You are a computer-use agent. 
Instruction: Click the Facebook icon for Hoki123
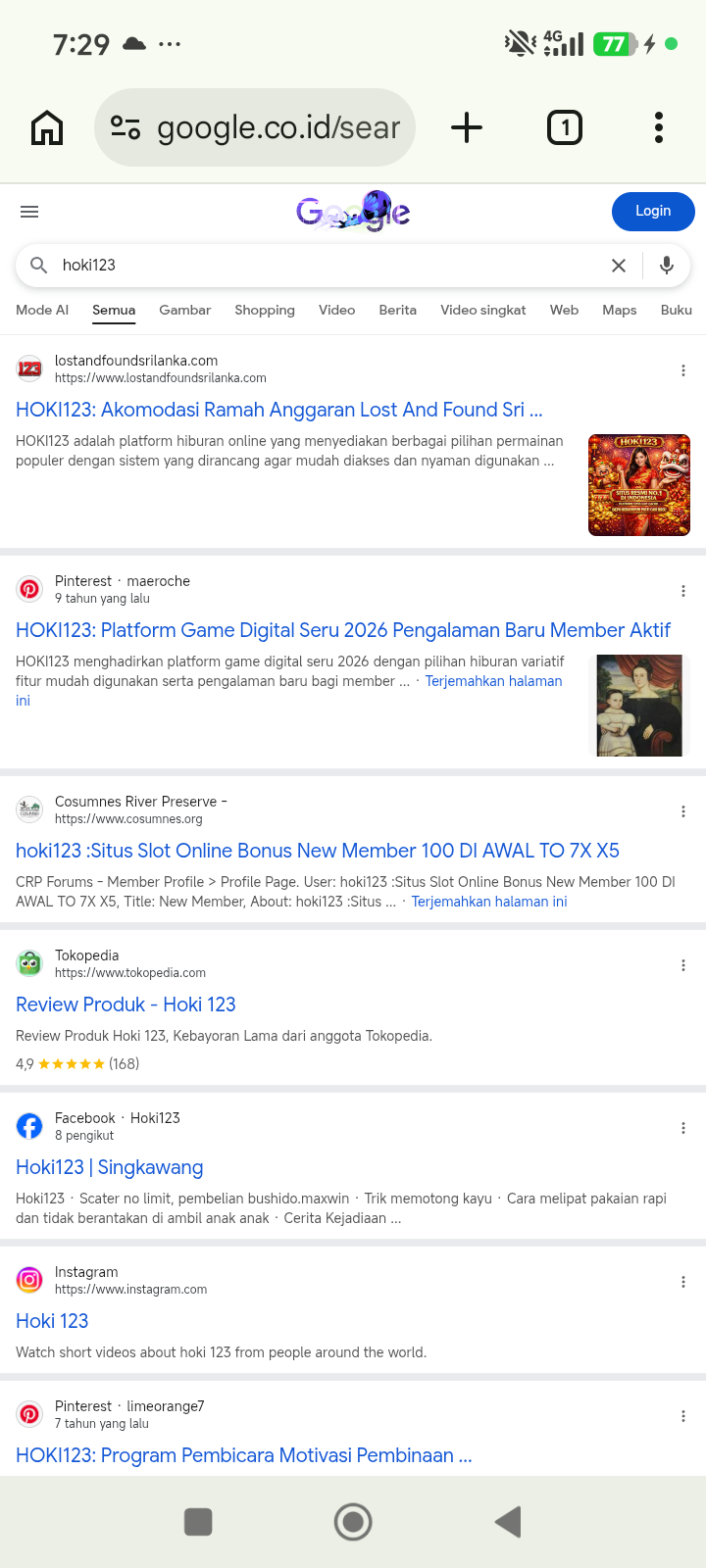29,1126
